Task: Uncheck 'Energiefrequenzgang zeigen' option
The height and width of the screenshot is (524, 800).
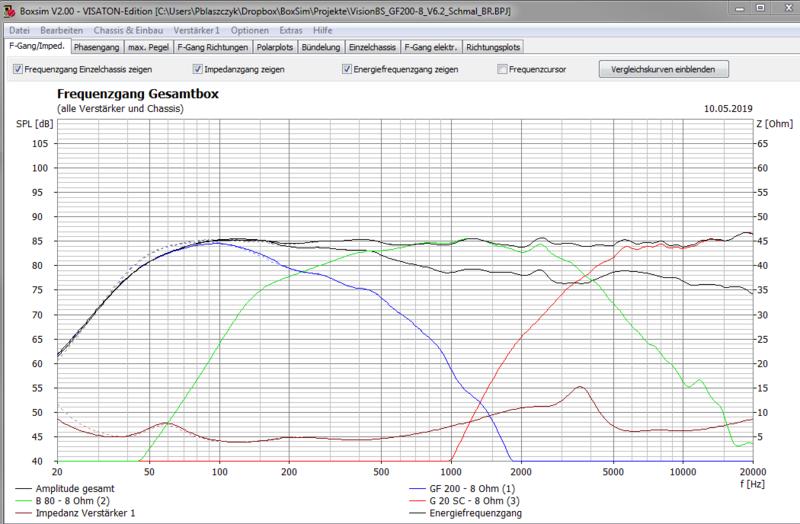Action: (x=347, y=70)
